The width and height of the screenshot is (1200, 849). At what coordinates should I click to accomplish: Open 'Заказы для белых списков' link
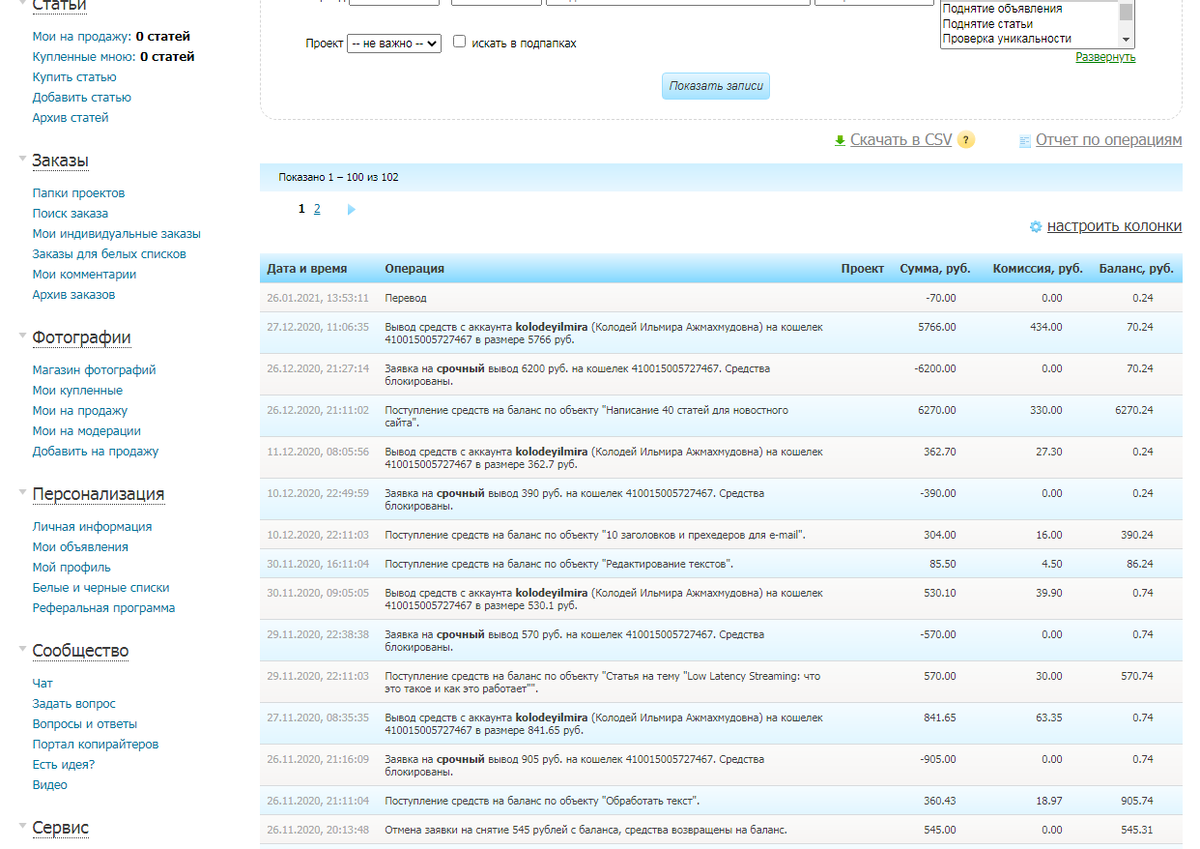pos(109,254)
